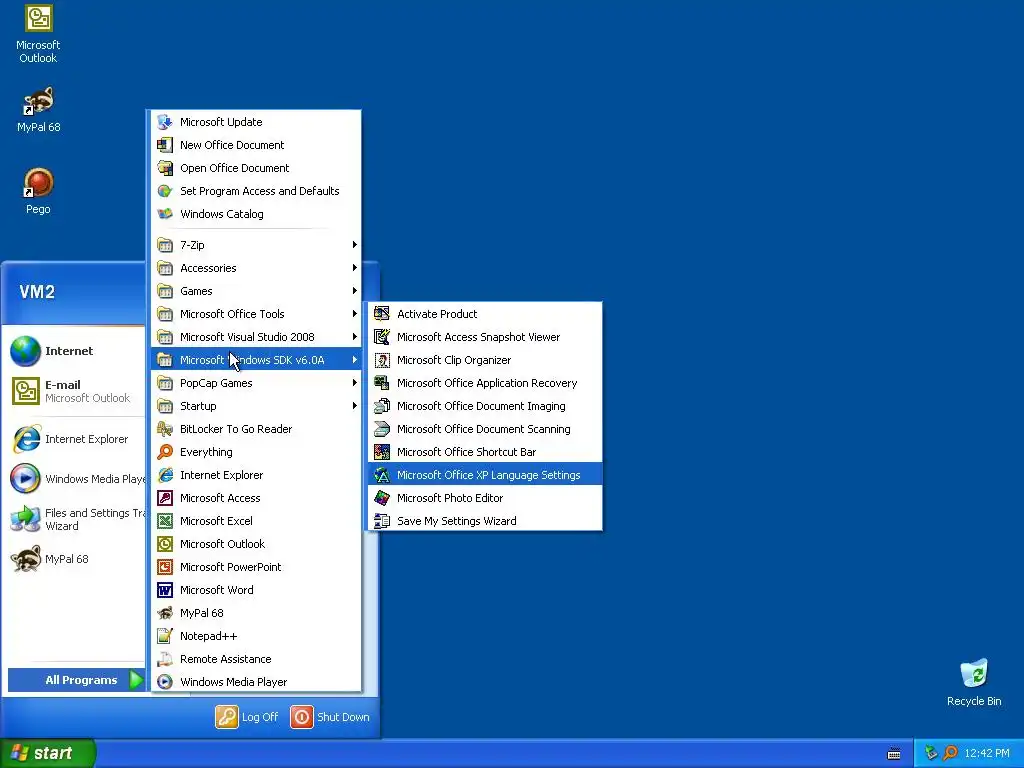1024x768 pixels.
Task: Click on-screen keyboard icon in taskbar
Action: point(894,754)
